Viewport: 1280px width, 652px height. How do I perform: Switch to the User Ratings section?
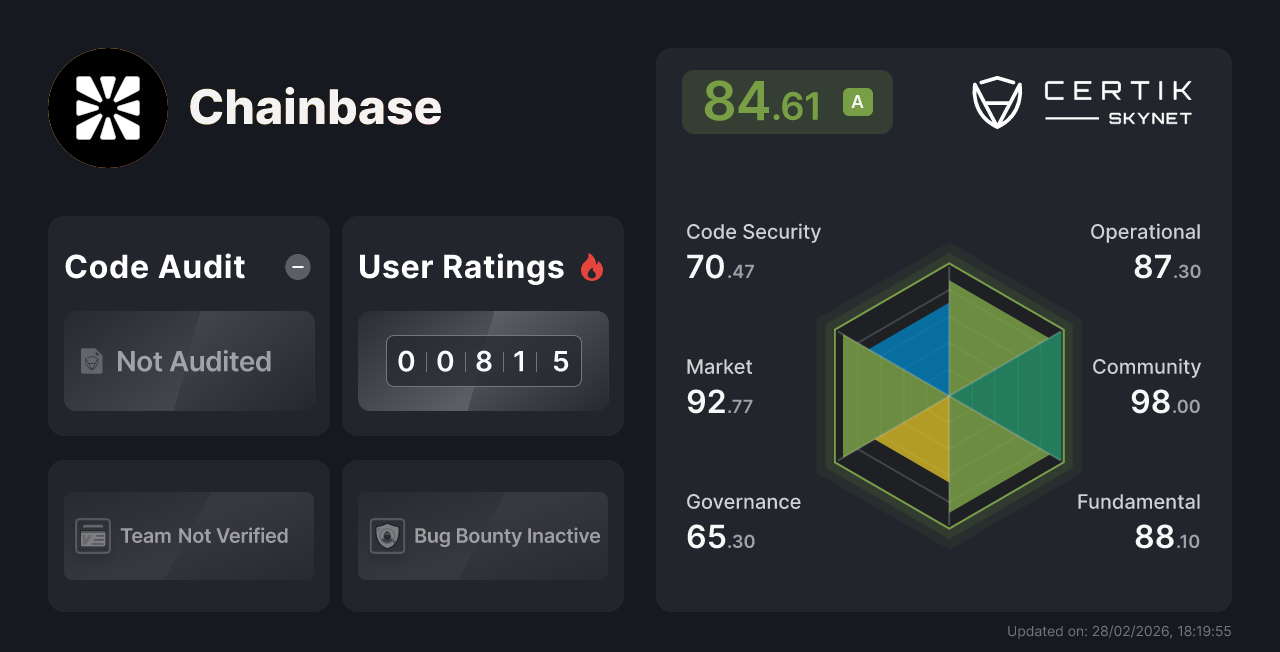pyautogui.click(x=461, y=267)
